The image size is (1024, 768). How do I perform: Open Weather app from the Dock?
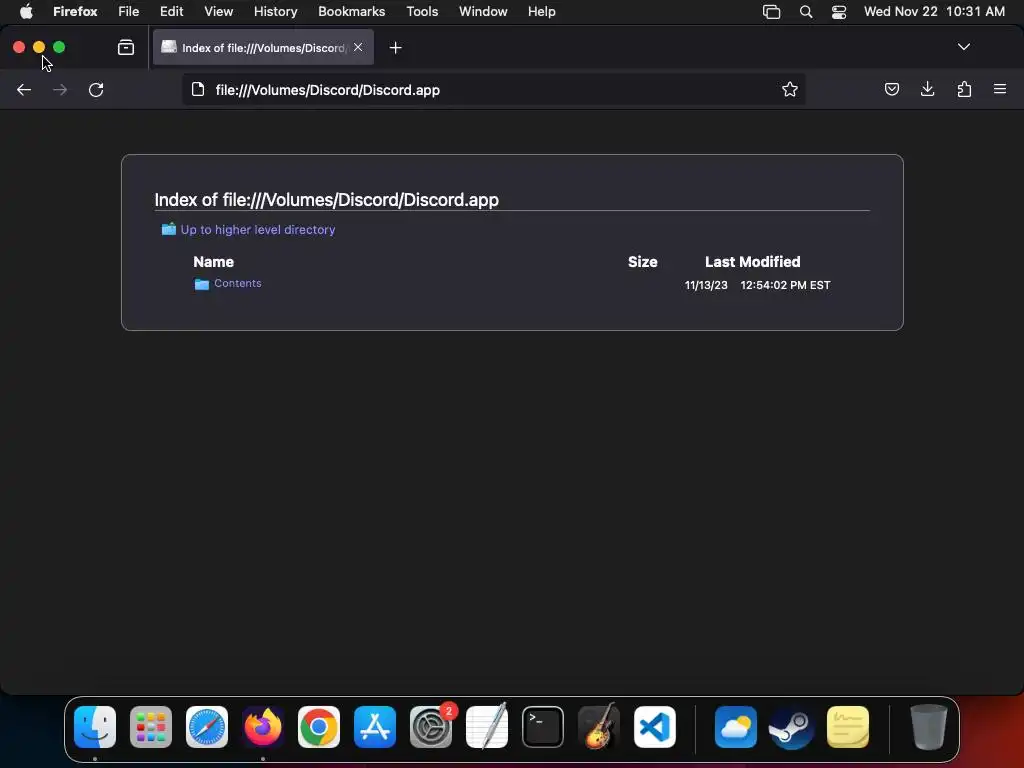[736, 727]
